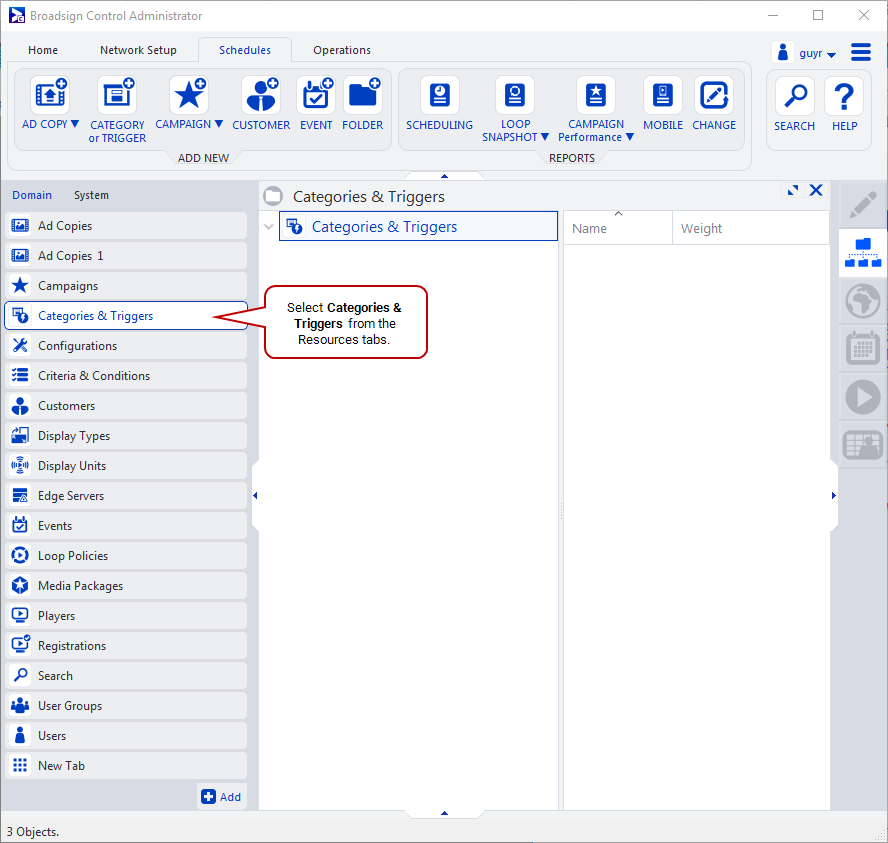This screenshot has width=888, height=843.
Task: Open the Categories & Triggers resource tab
Action: point(126,316)
